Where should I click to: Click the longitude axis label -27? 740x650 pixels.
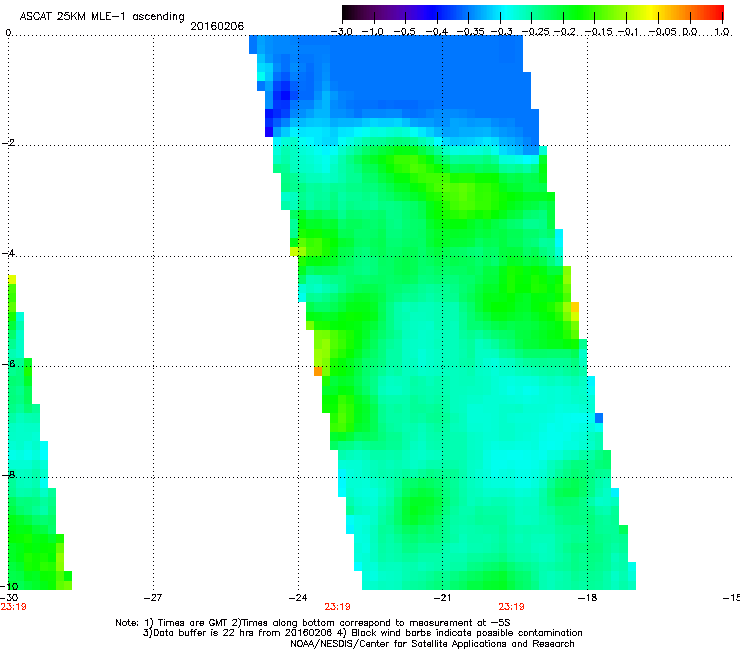coord(153,597)
